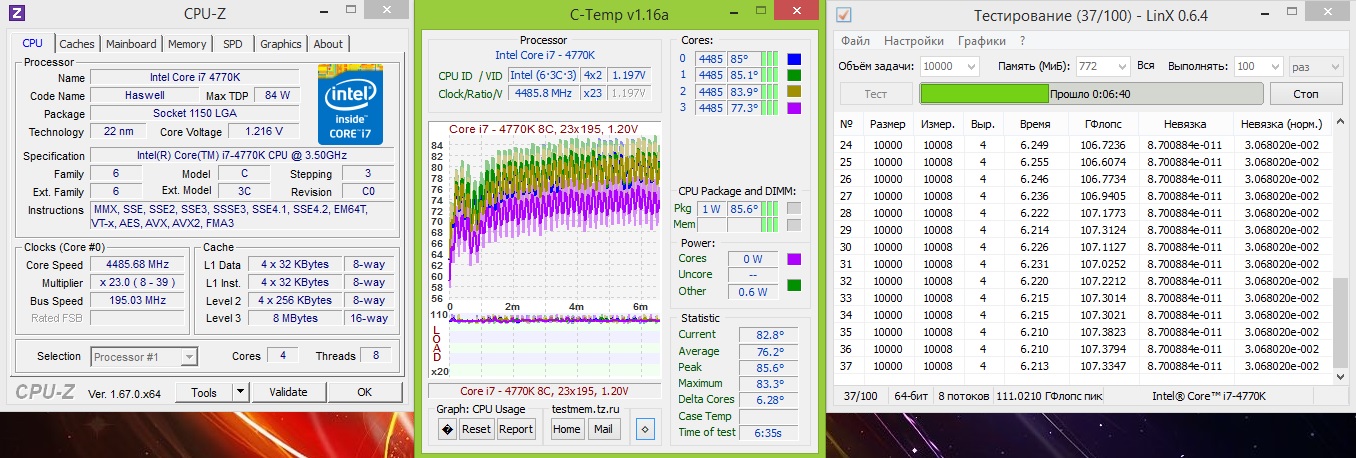The image size is (1356, 458).
Task: Click the Tools button in CPU-Z
Action: click(204, 392)
